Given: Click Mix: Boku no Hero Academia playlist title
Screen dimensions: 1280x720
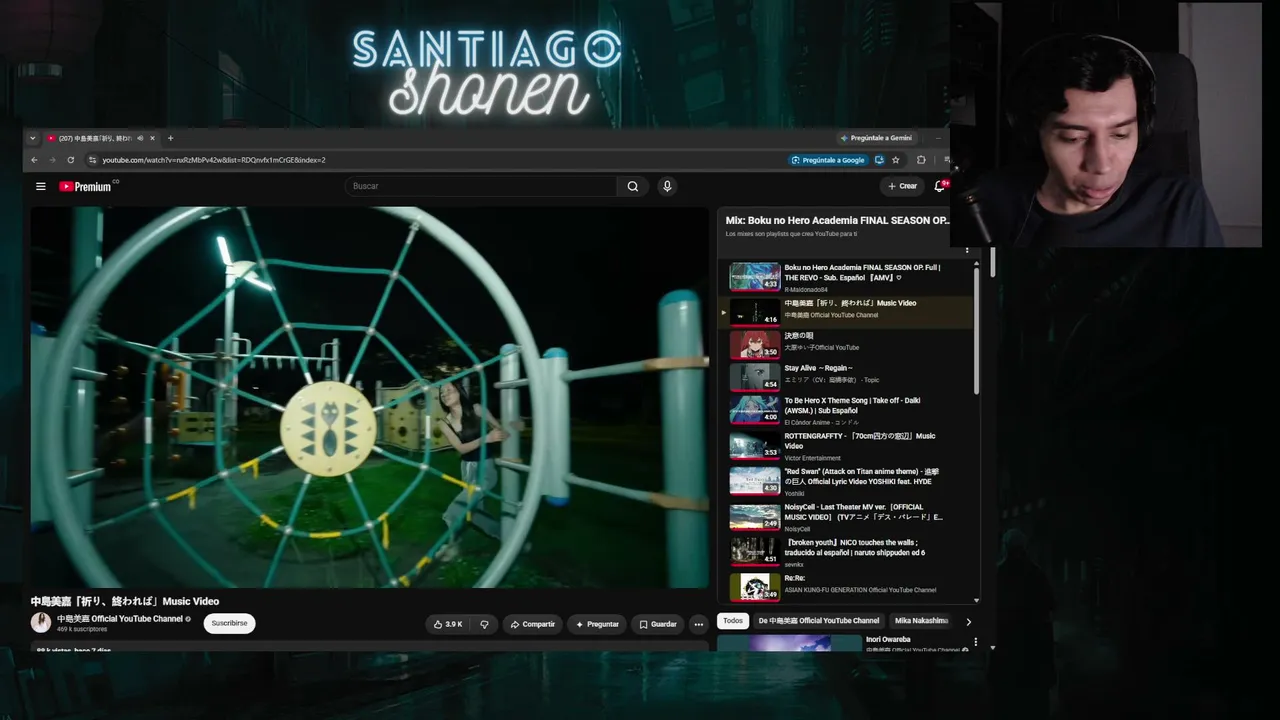Looking at the screenshot, I should click(837, 220).
